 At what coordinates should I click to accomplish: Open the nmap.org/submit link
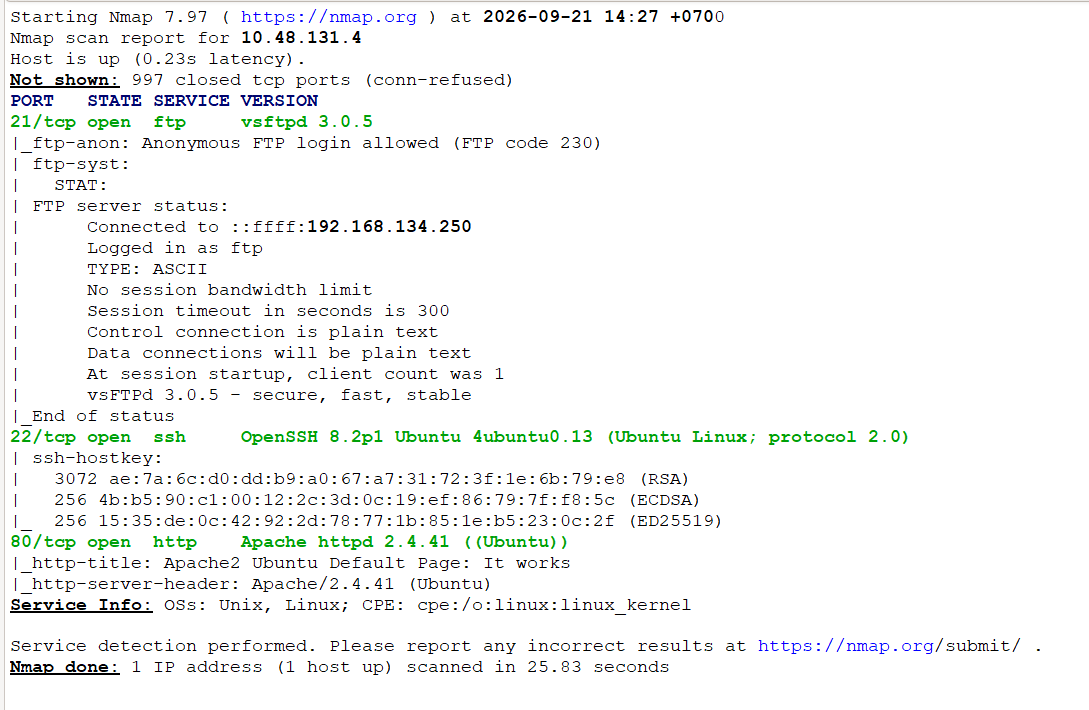889,646
